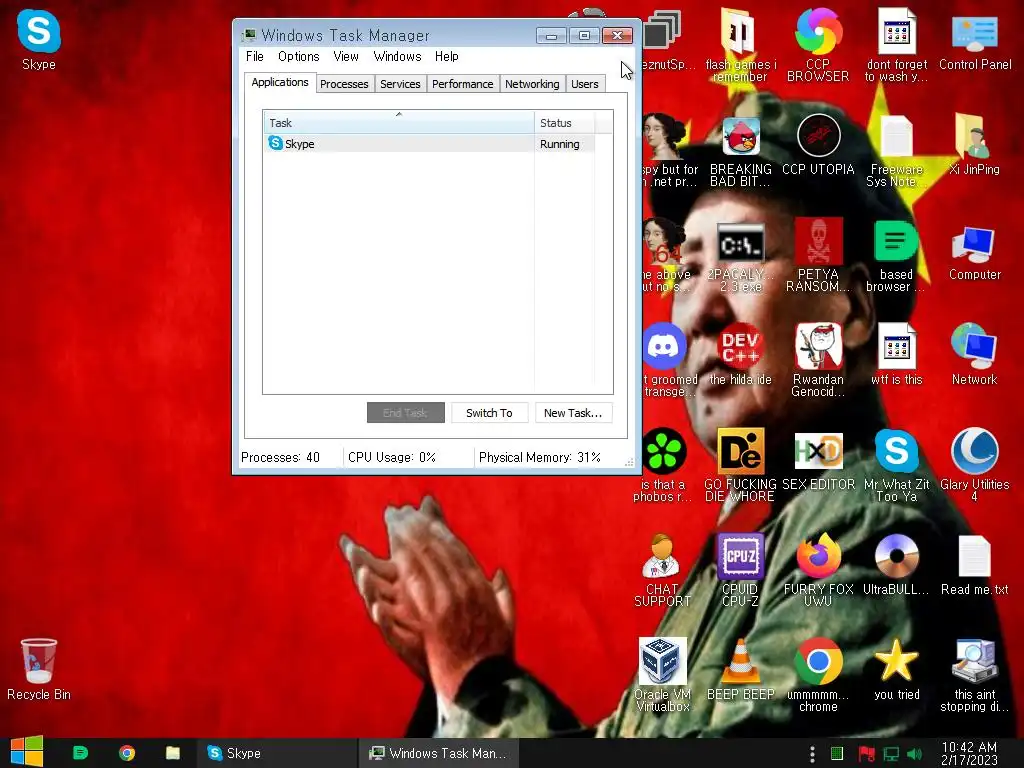Screen dimensions: 1024x768
Task: Select the Rwandan Genocid icon
Action: (x=818, y=359)
